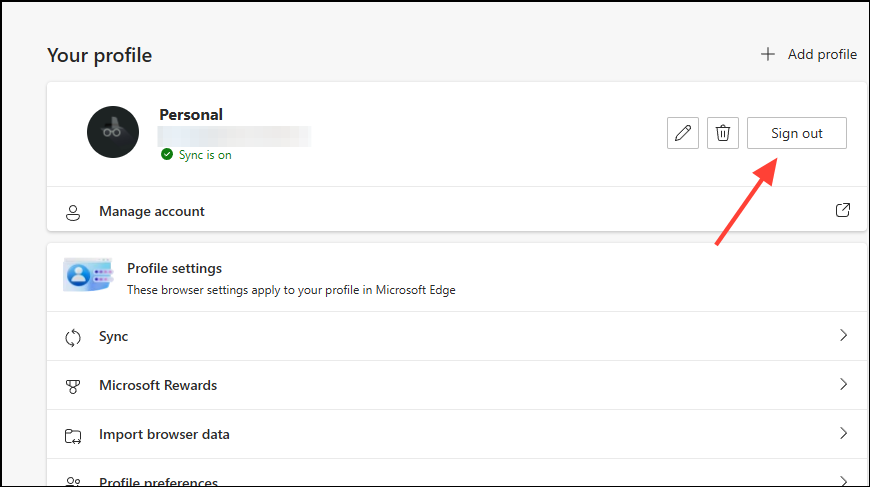870x487 pixels.
Task: Click the Microsoft Rewards trophy icon
Action: point(73,386)
